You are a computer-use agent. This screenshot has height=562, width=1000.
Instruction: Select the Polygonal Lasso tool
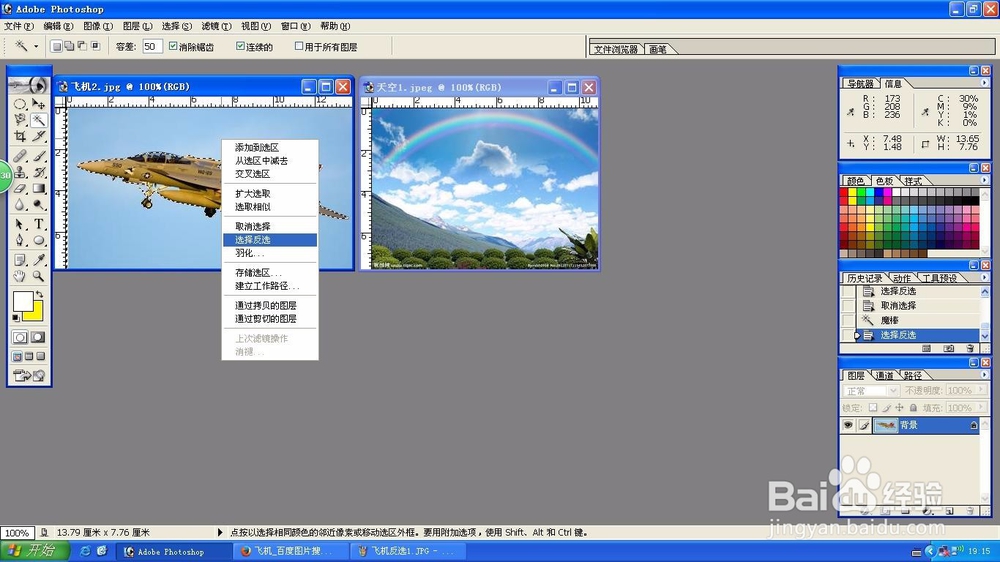point(20,120)
